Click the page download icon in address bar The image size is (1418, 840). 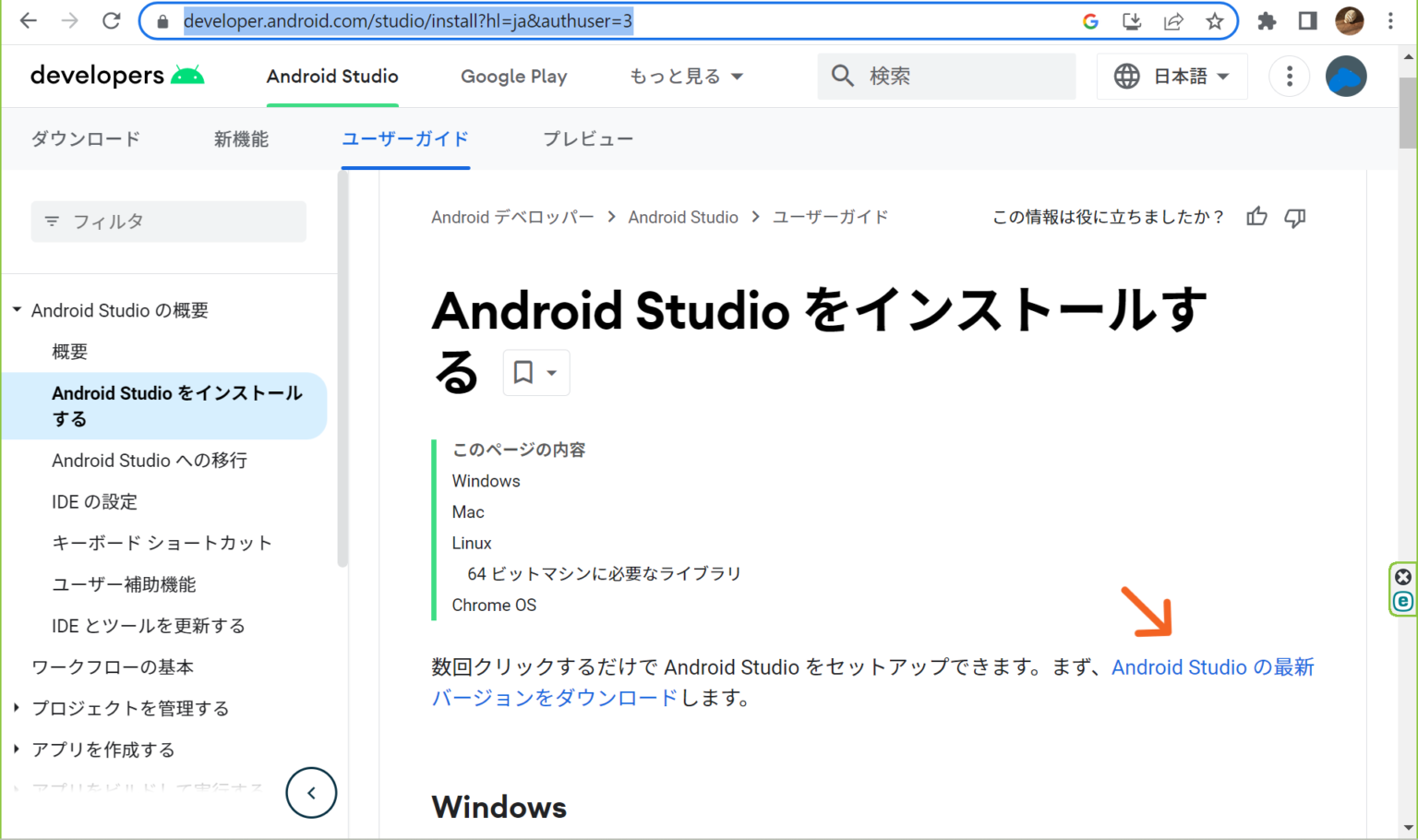click(x=1130, y=20)
